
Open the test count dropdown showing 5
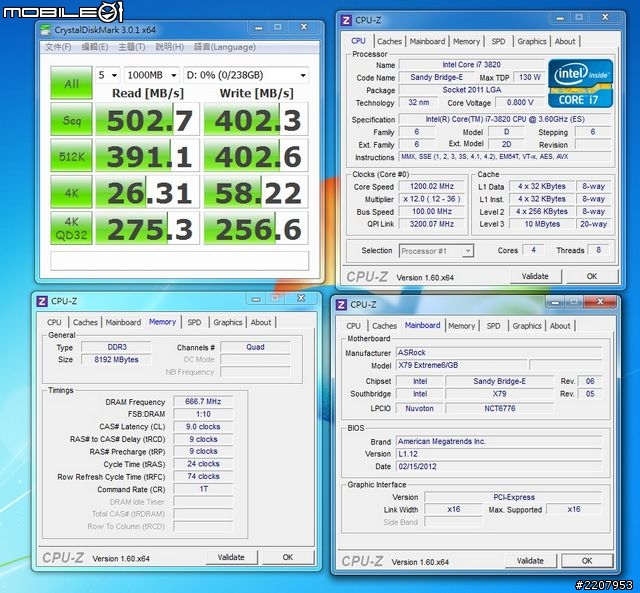point(108,75)
